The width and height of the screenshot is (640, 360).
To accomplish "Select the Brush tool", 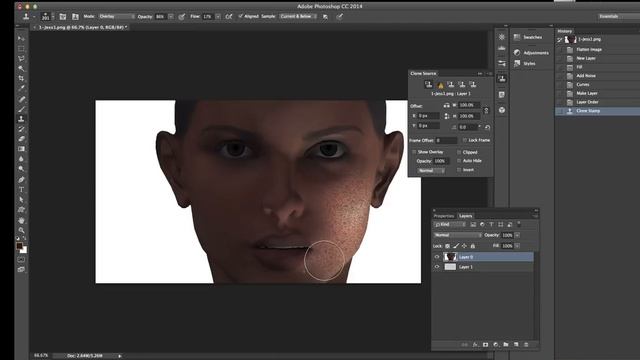I will point(21,109).
